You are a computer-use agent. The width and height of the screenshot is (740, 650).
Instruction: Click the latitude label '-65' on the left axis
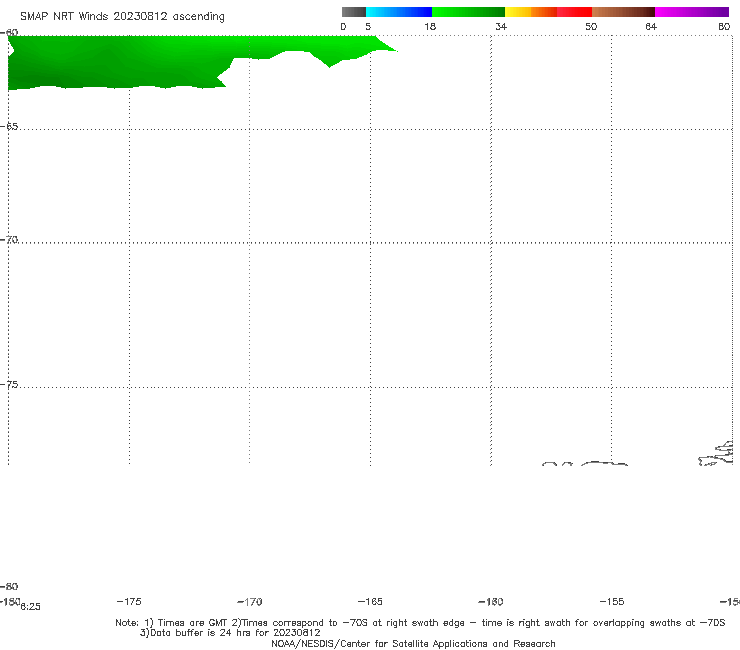coord(9,127)
